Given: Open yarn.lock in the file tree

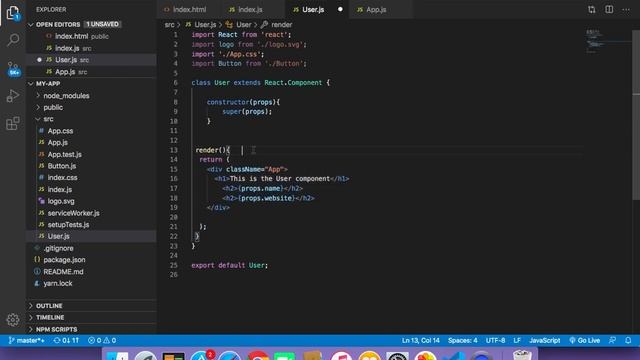Looking at the screenshot, I should (58, 283).
